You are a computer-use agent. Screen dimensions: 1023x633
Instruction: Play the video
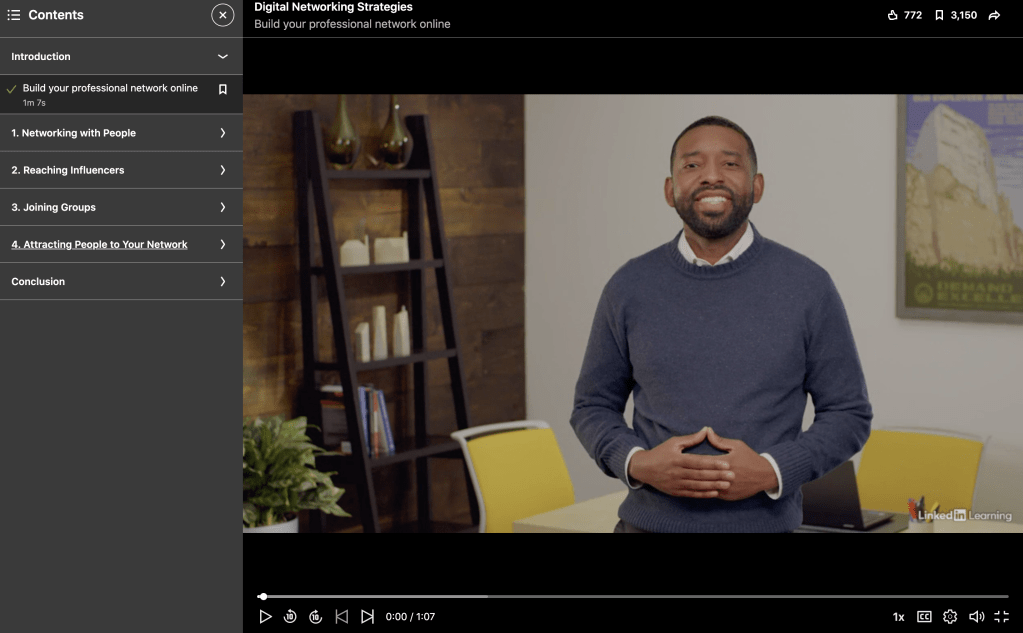[265, 617]
